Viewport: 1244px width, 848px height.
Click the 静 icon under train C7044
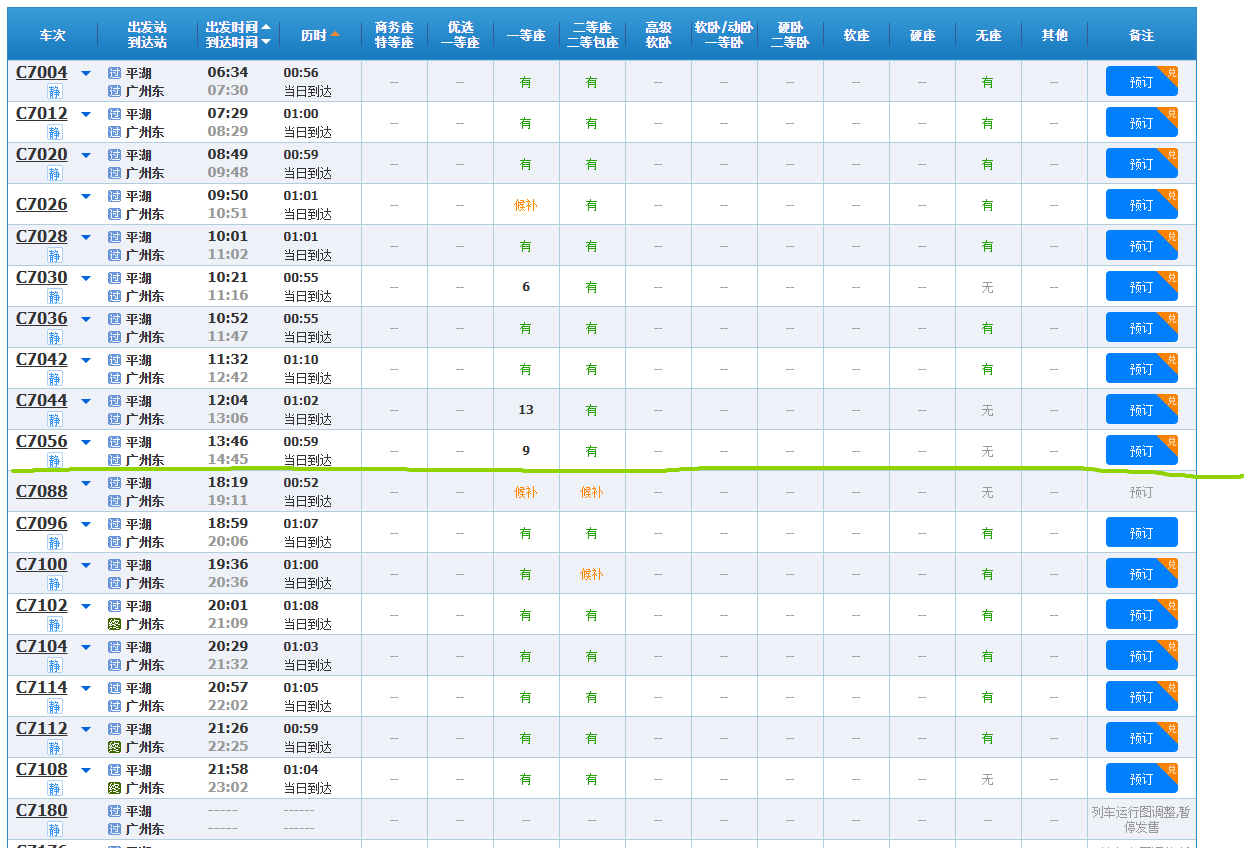[x=54, y=420]
